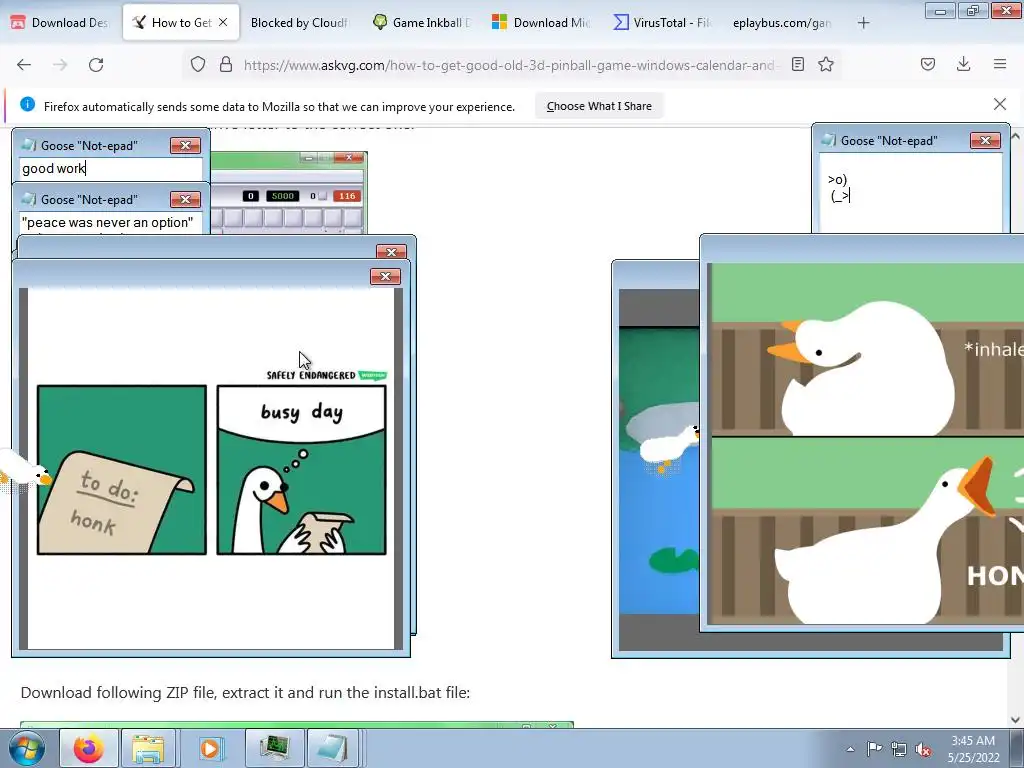The image size is (1024, 768).
Task: Switch to VirusTotal tab
Action: (662, 23)
